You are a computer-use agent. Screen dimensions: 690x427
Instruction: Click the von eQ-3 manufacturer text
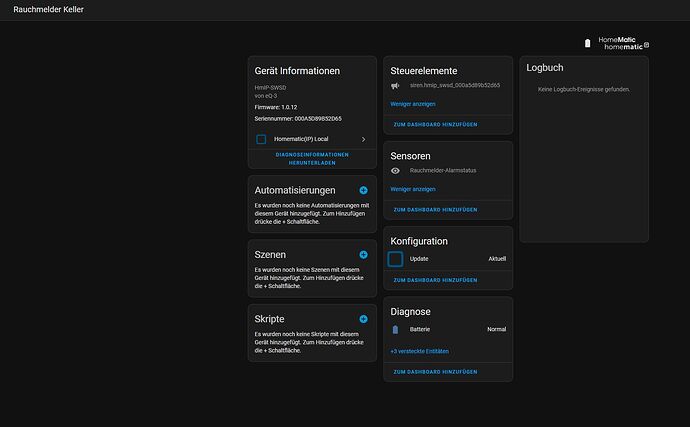(x=266, y=96)
